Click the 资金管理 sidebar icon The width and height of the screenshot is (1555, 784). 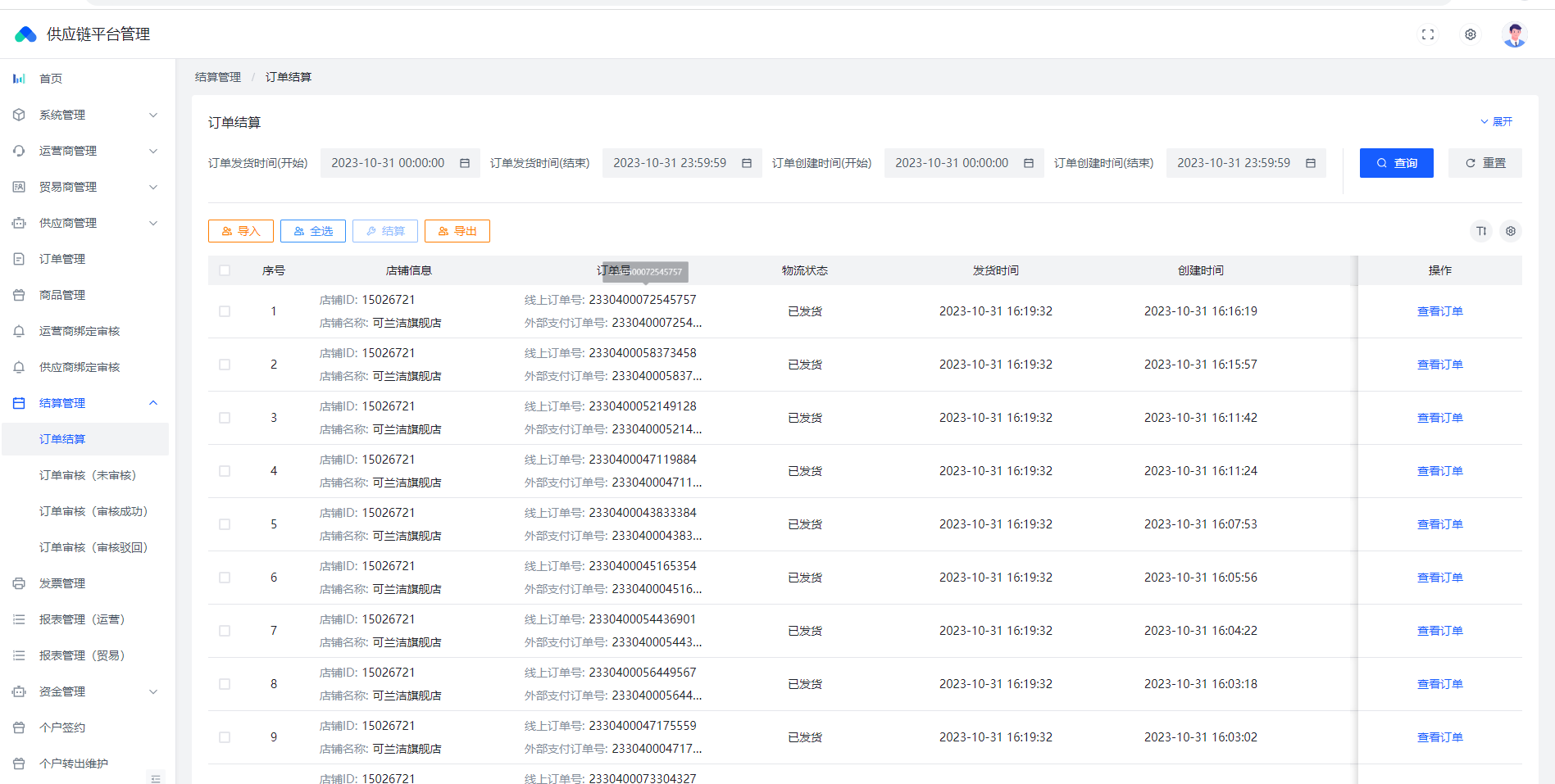pyautogui.click(x=19, y=691)
